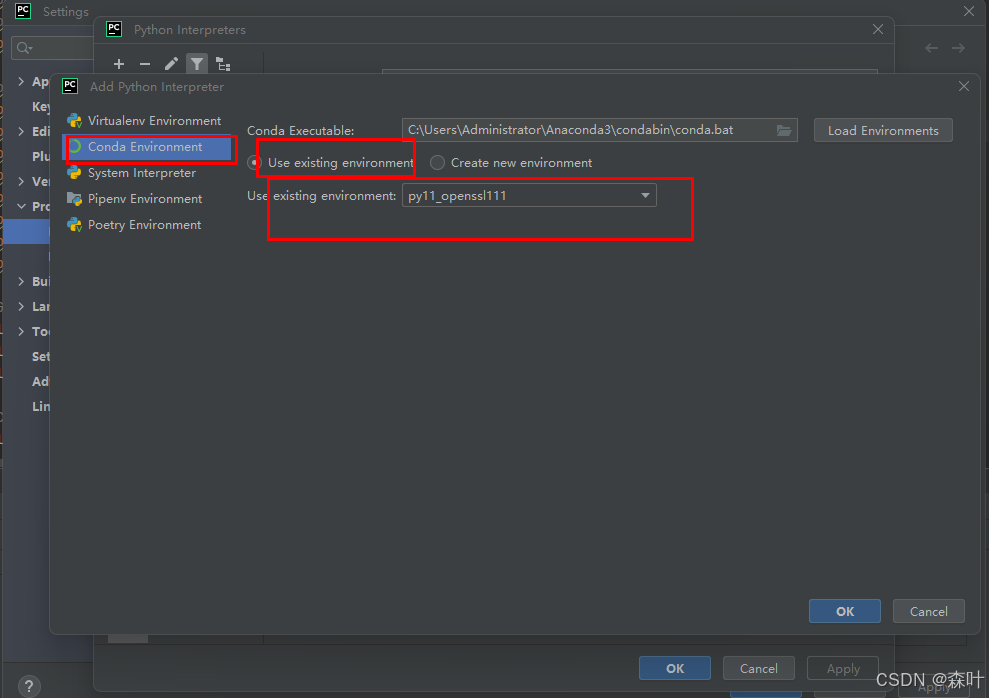Expand the Pro tree node in Settings
989x698 pixels.
(x=21, y=206)
